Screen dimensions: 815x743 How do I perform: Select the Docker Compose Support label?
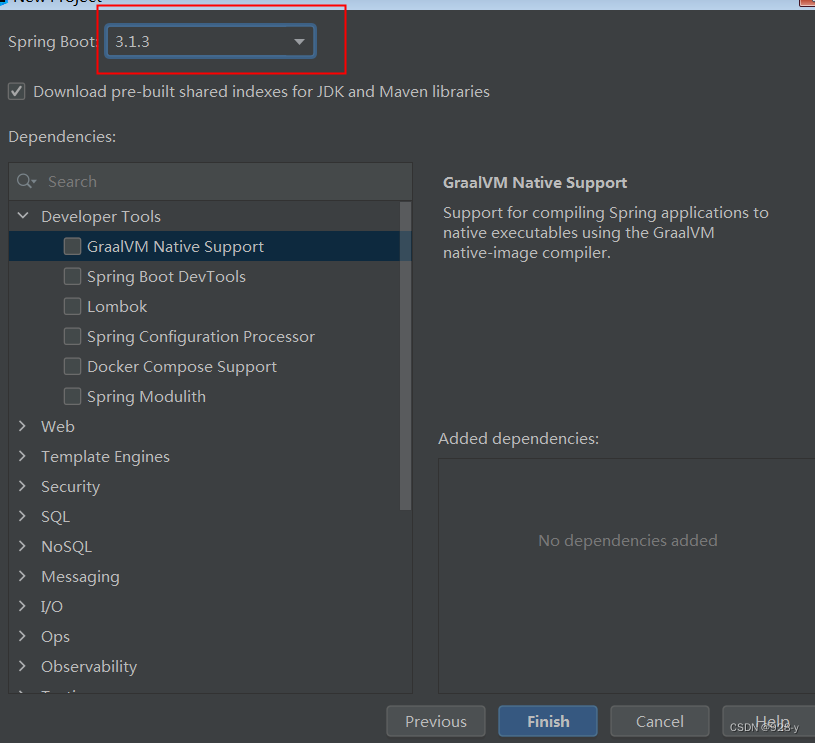(182, 367)
